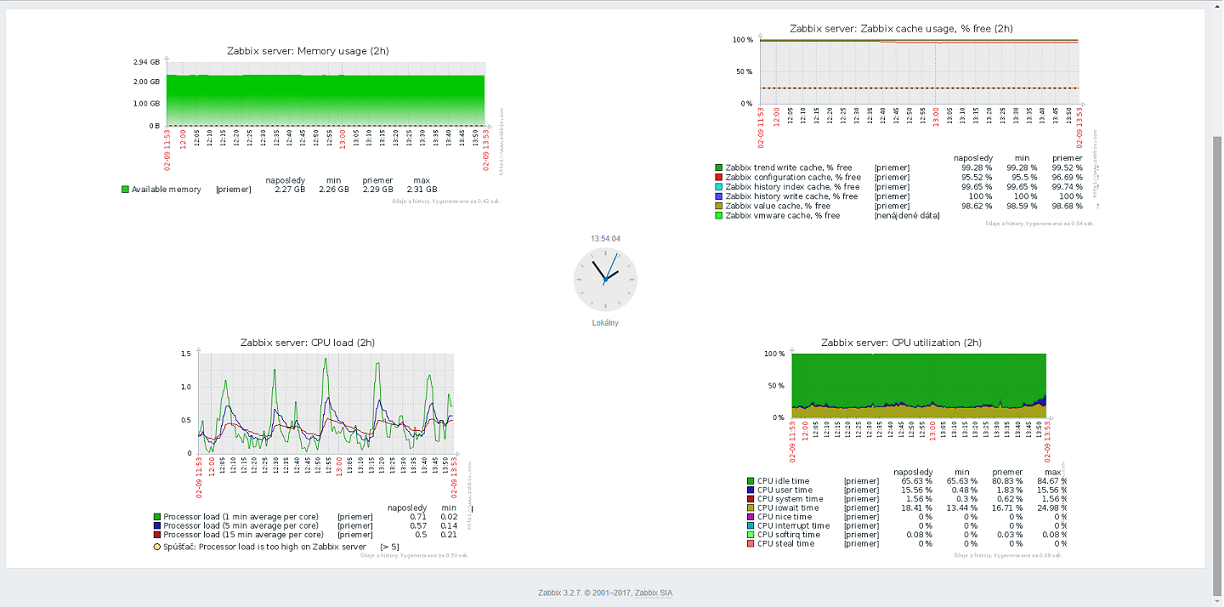Click the Available memory green legend swatch

click(126, 189)
